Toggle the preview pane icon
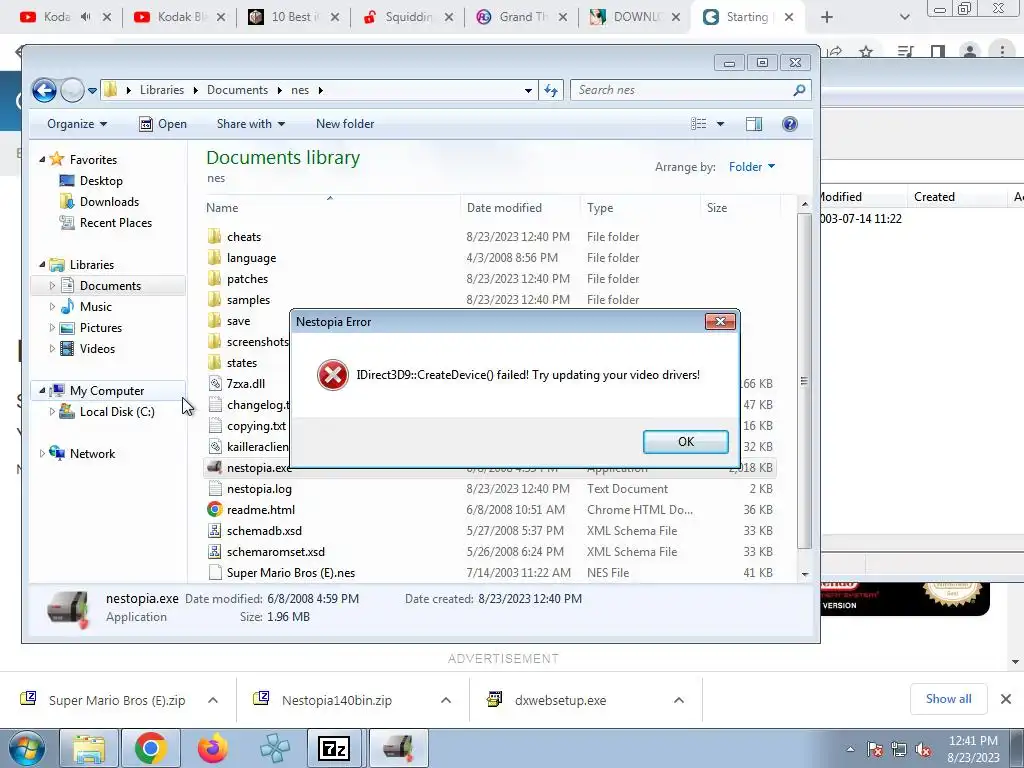Image resolution: width=1024 pixels, height=768 pixels. [x=754, y=124]
